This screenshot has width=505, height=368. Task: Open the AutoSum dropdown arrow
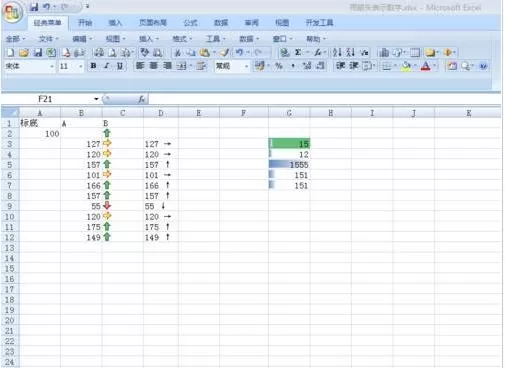pyautogui.click(x=307, y=52)
